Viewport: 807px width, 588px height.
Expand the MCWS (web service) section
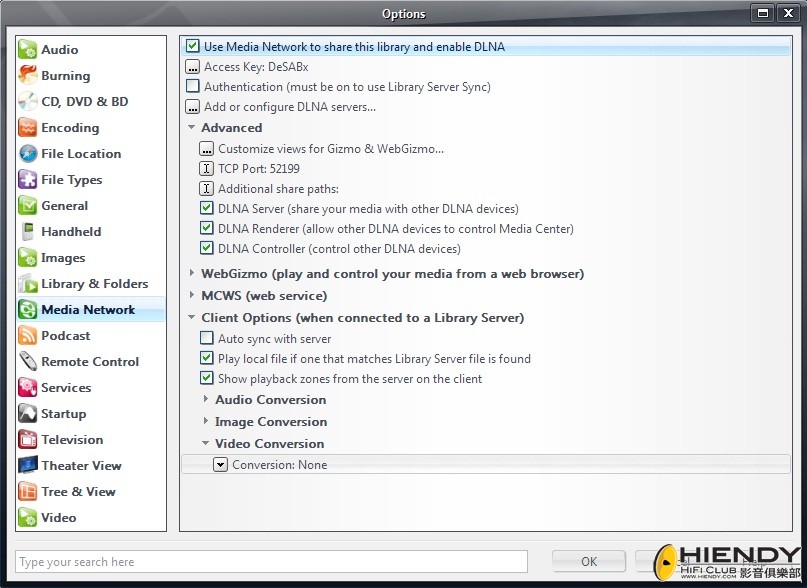[191, 295]
